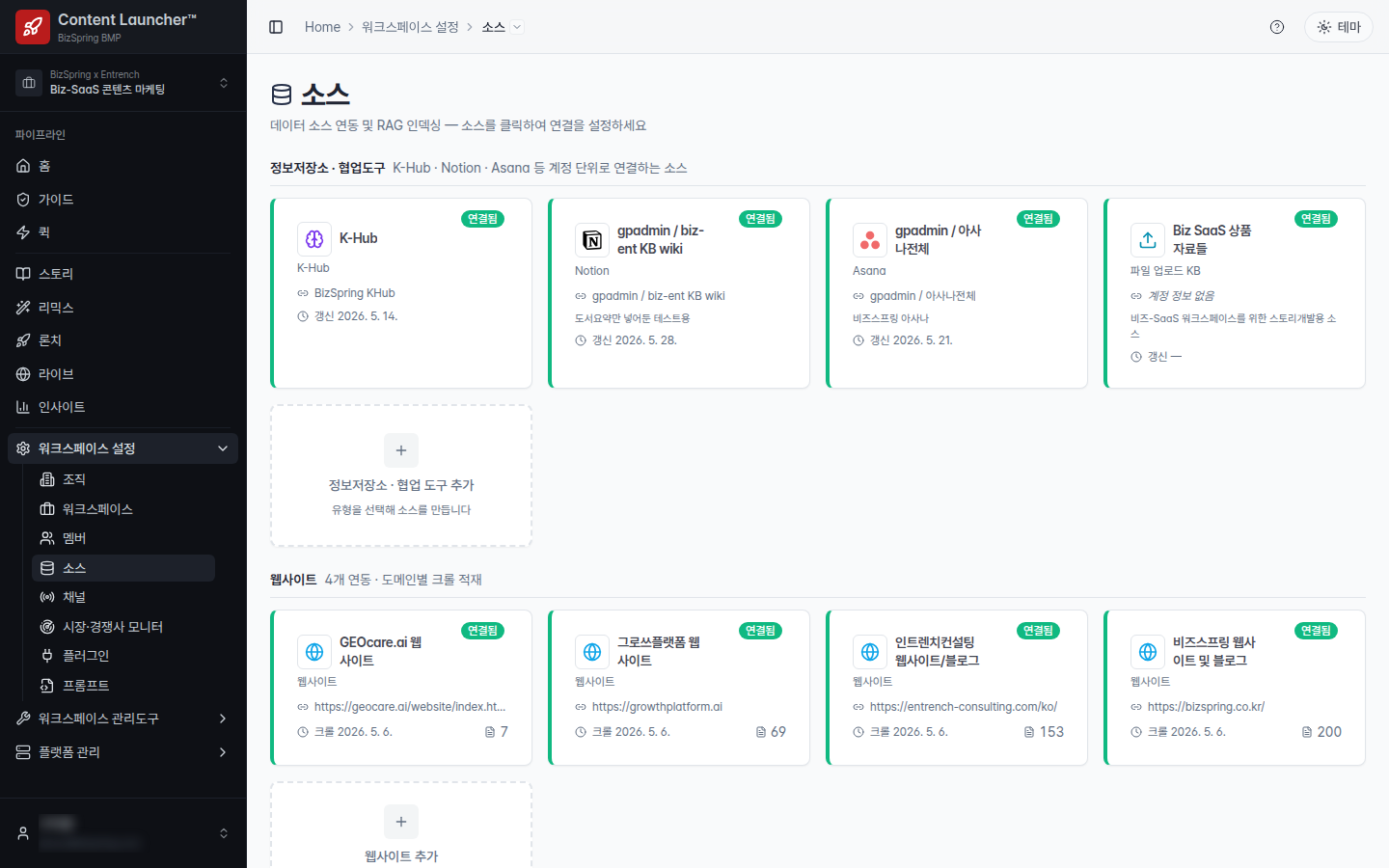The height and width of the screenshot is (868, 1389).
Task: Click the globe icon on 비즈스프링 card
Action: point(1148,652)
